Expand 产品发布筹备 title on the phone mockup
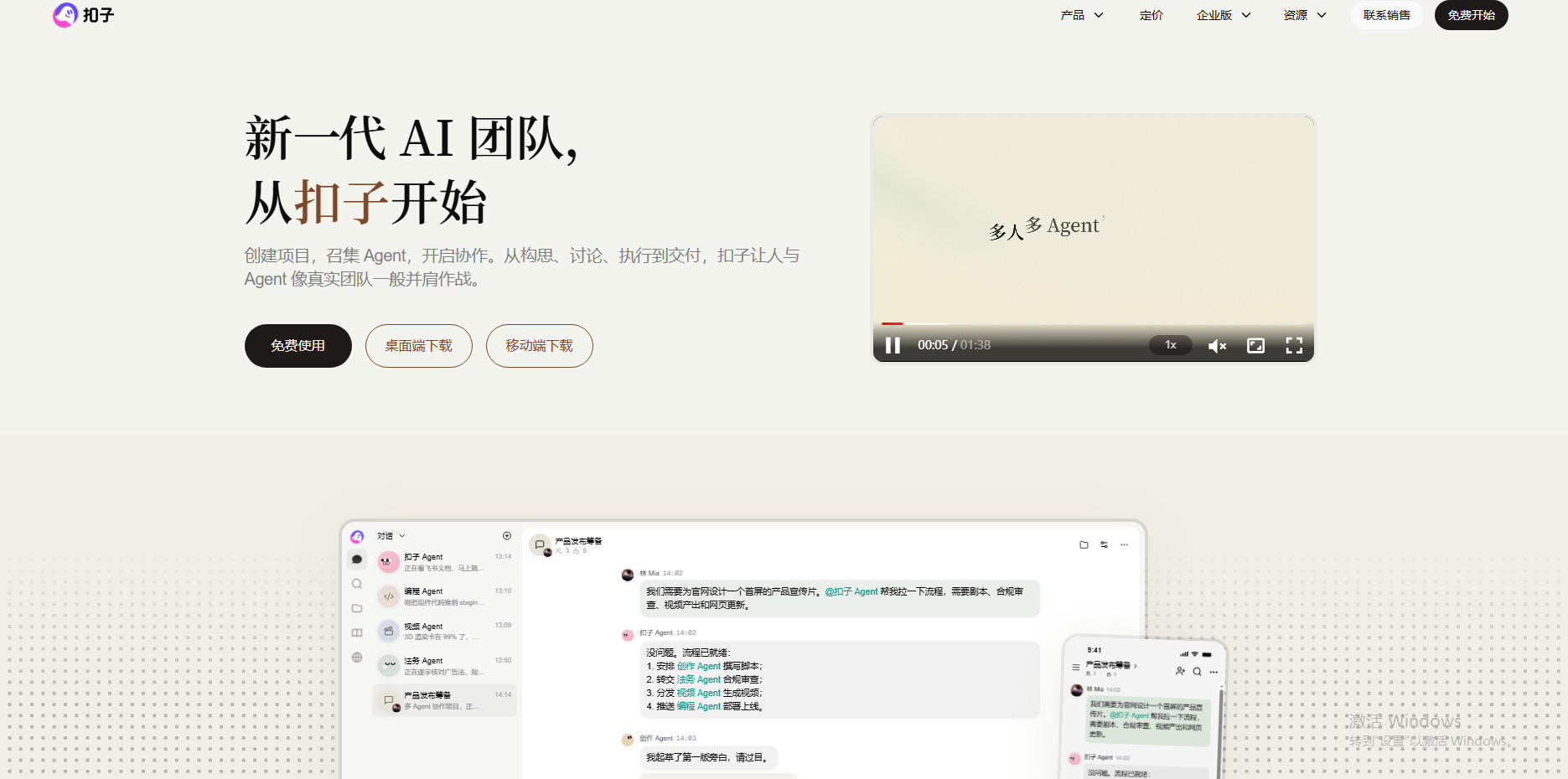 click(1111, 665)
